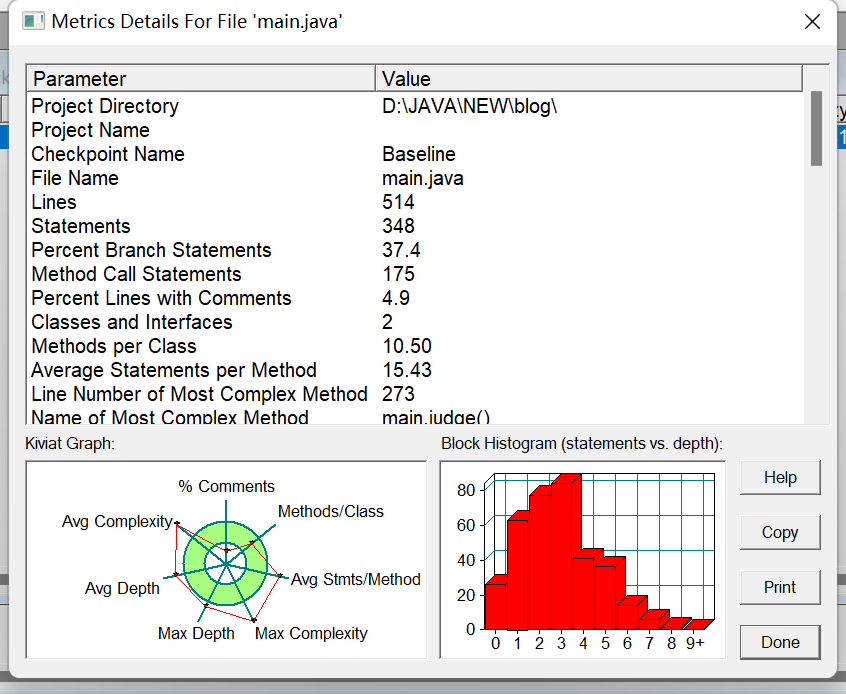Click the Lines value 514
This screenshot has height=694, width=846.
pos(398,202)
